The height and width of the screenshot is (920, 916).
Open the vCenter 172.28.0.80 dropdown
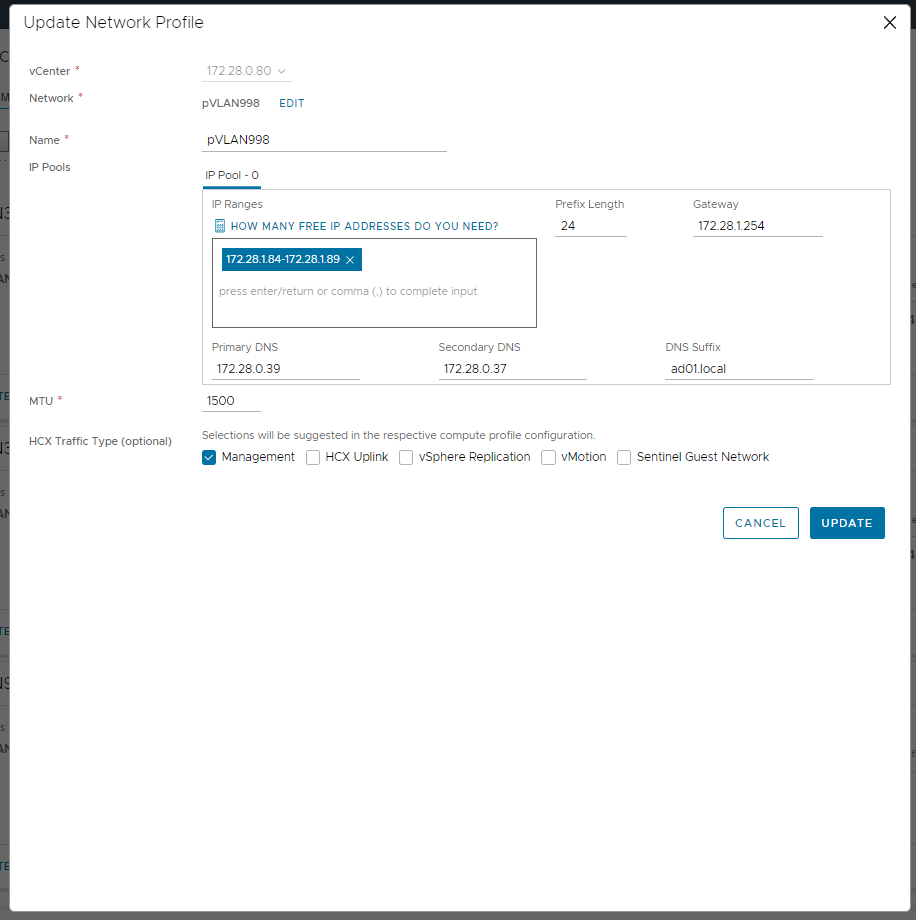(246, 71)
